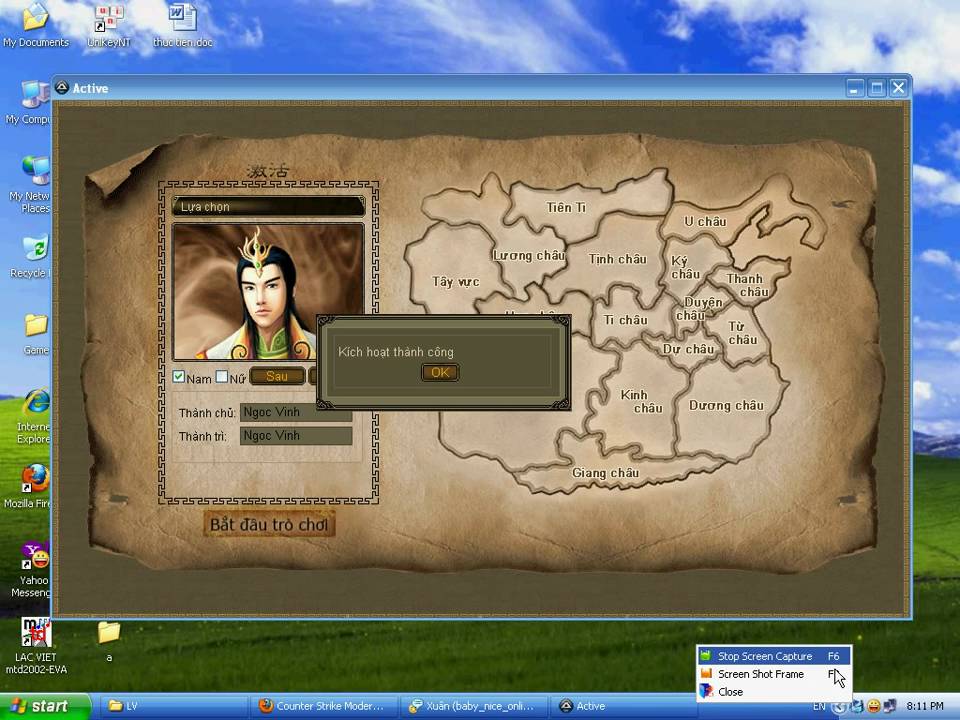Open thuc tien.doc desktop file
This screenshot has width=960, height=720.
click(x=183, y=26)
